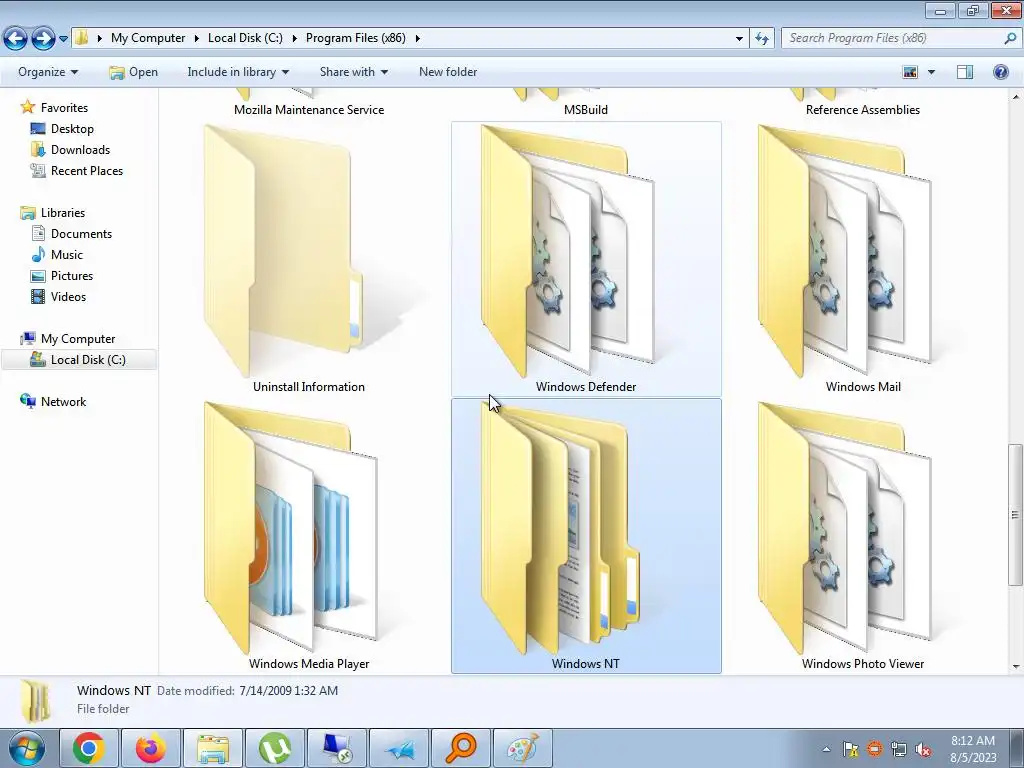1024x768 pixels.
Task: Toggle the preview pane
Action: (965, 72)
